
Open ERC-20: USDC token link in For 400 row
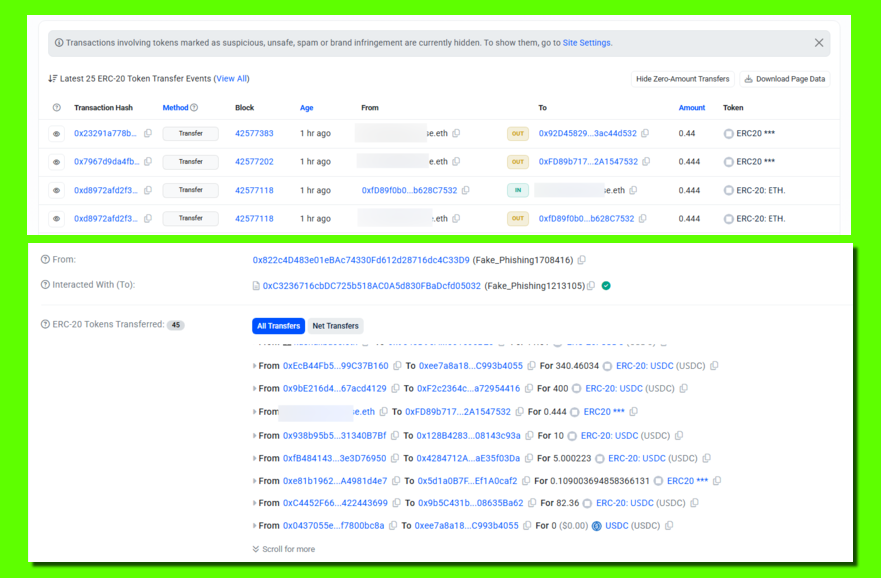(614, 389)
